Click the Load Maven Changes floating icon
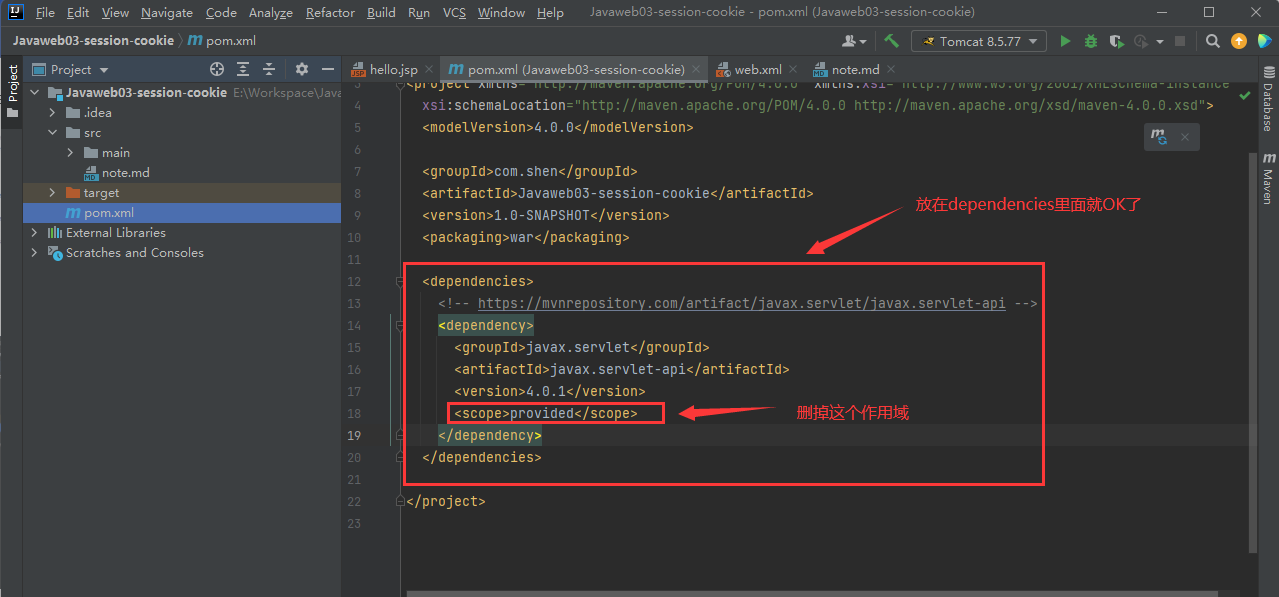This screenshot has height=597, width=1279. click(x=1159, y=137)
